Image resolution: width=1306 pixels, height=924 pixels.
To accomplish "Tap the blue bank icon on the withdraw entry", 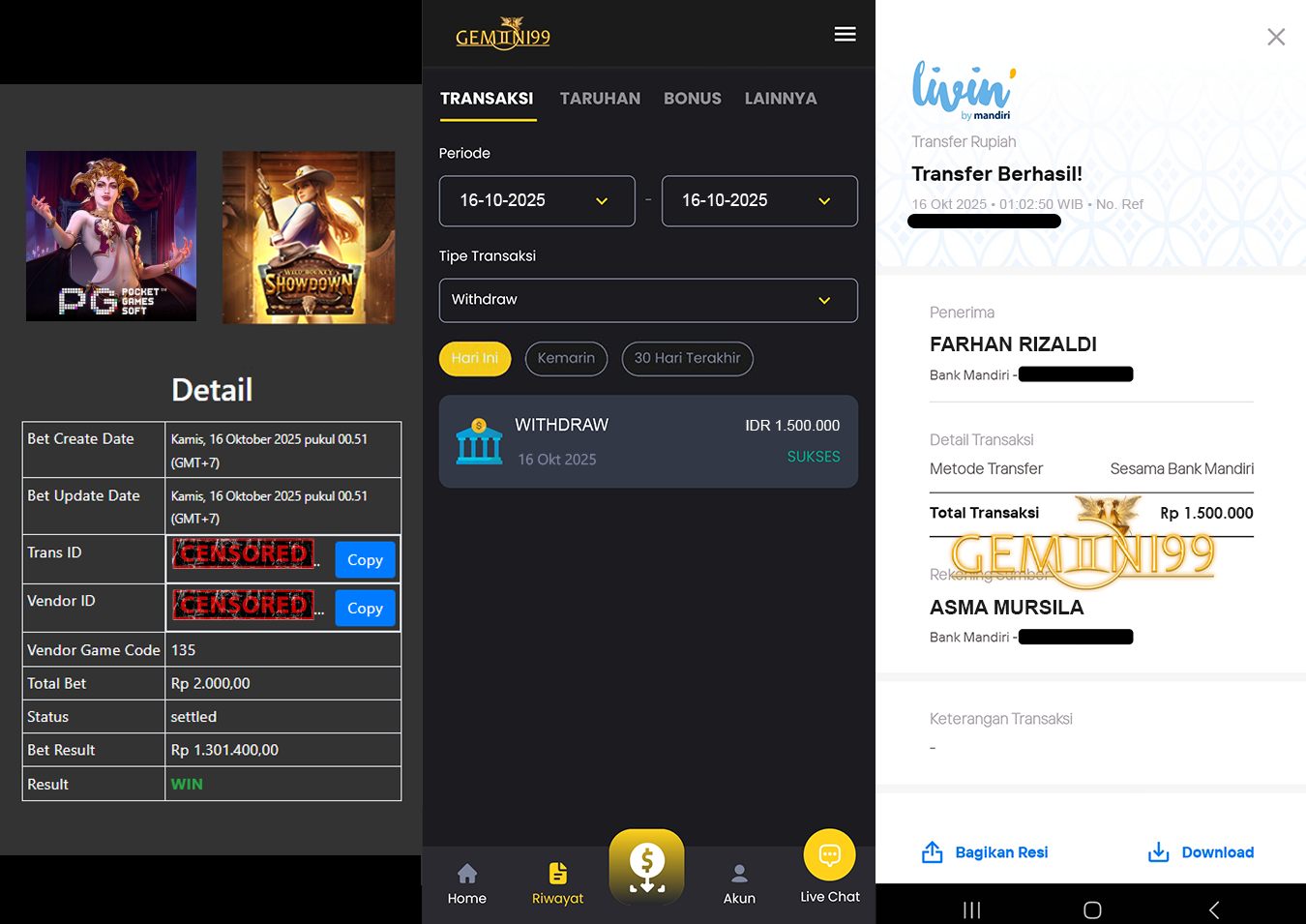I will (x=479, y=441).
